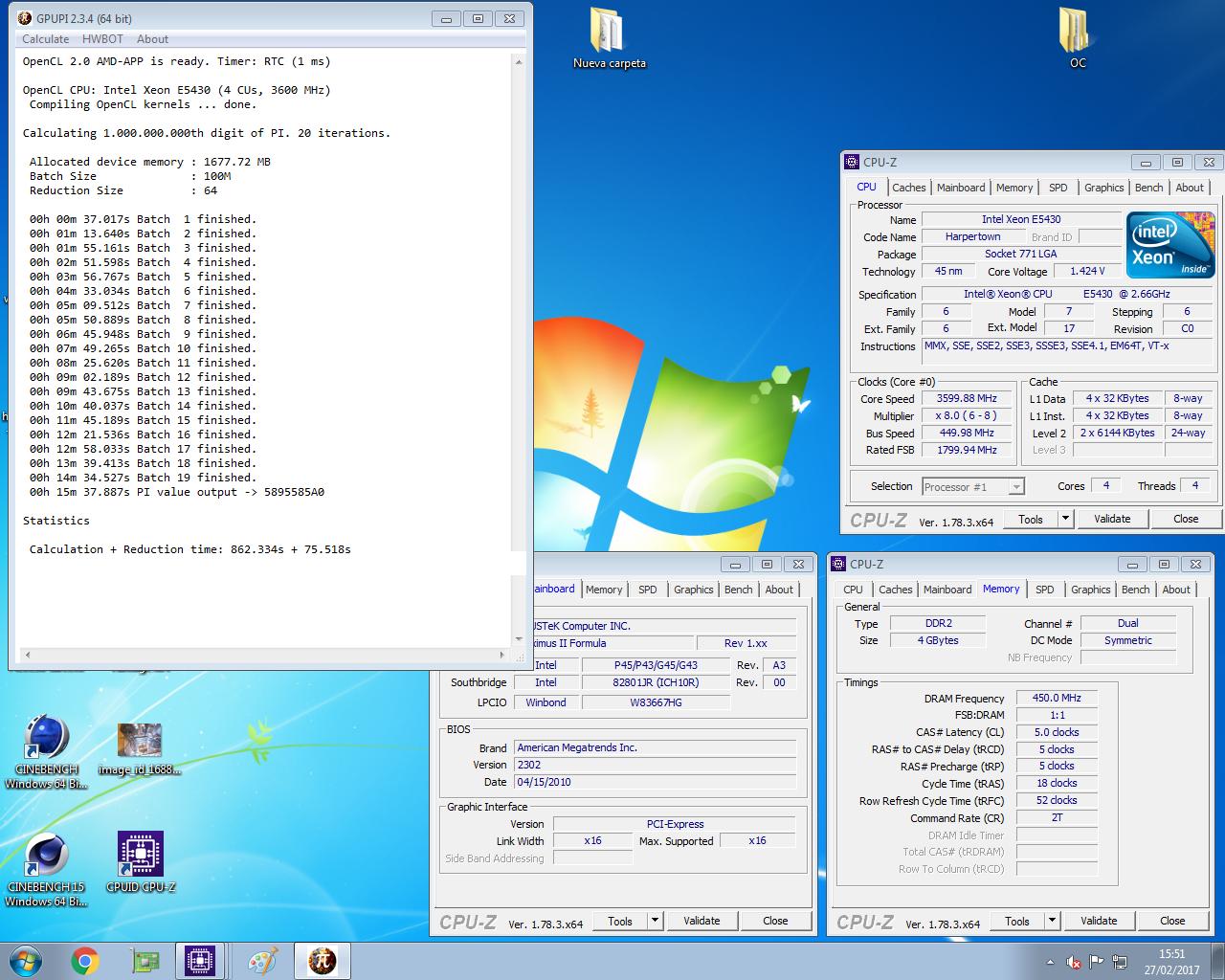Open Memory tab in Mainboard CPU-Z window
This screenshot has width=1225, height=980.
coord(604,590)
